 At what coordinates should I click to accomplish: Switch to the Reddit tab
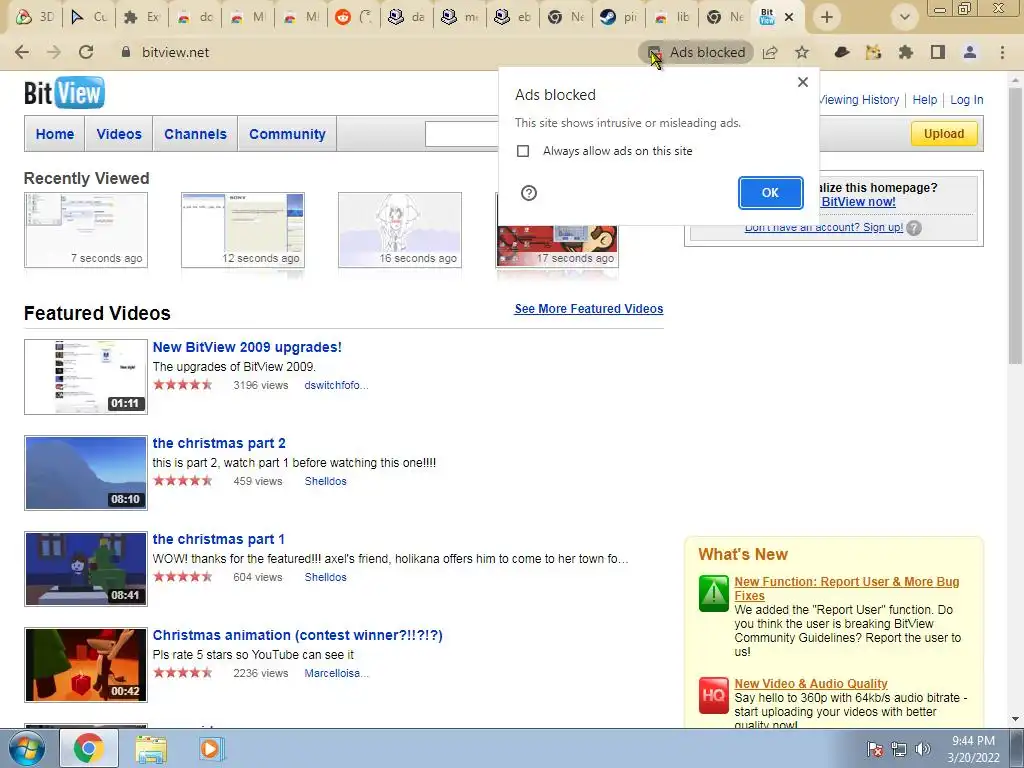(354, 17)
